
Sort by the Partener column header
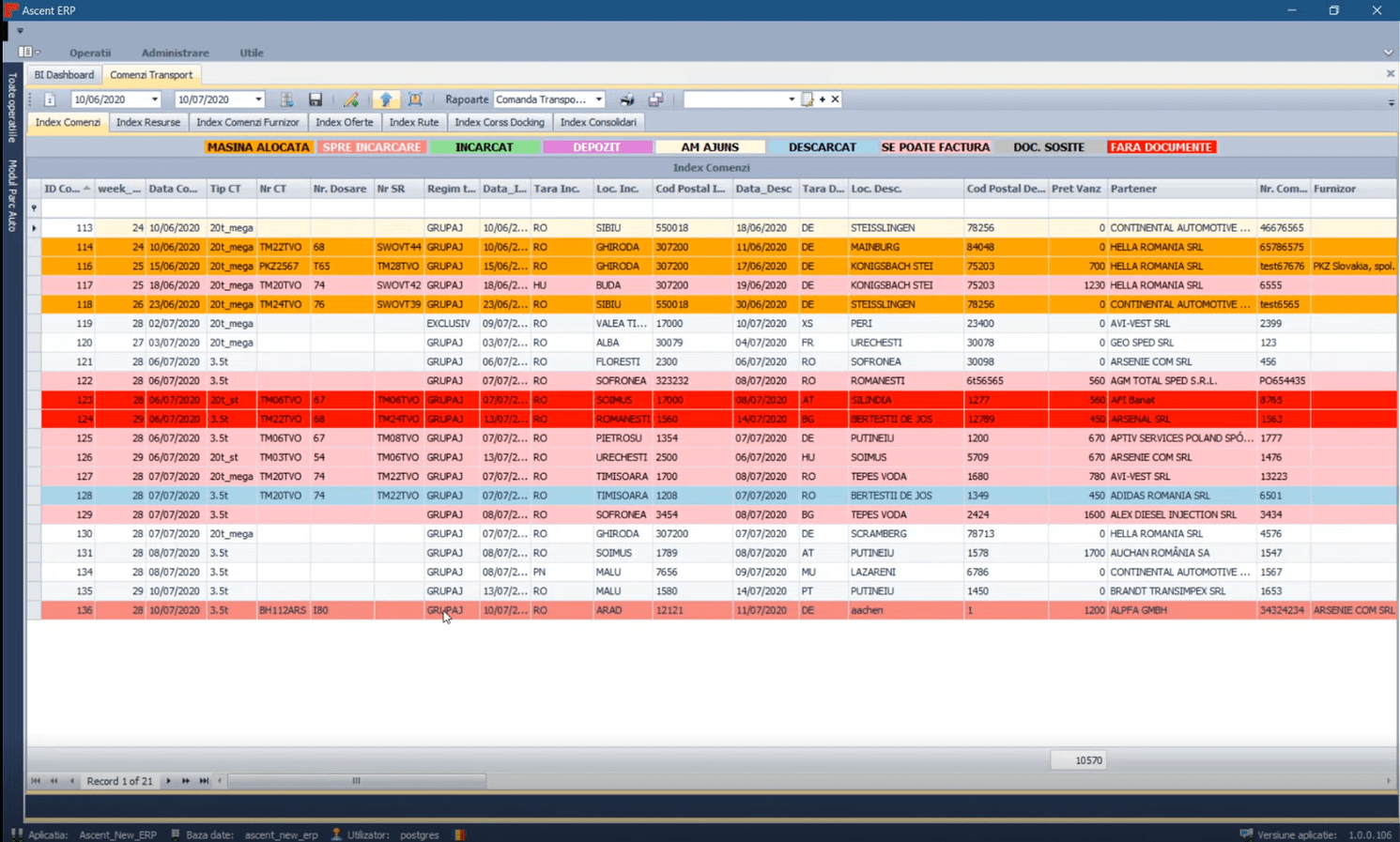pyautogui.click(x=1181, y=189)
